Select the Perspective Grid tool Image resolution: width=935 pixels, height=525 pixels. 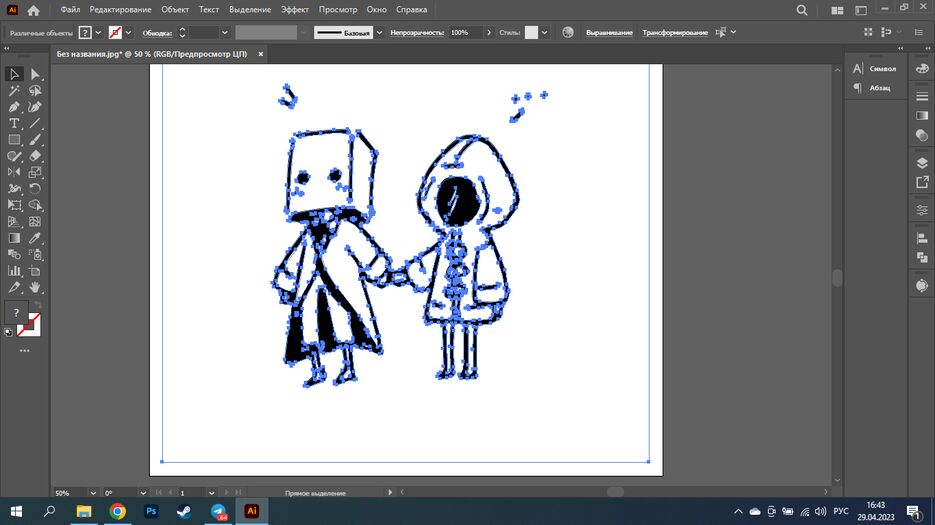[14, 222]
